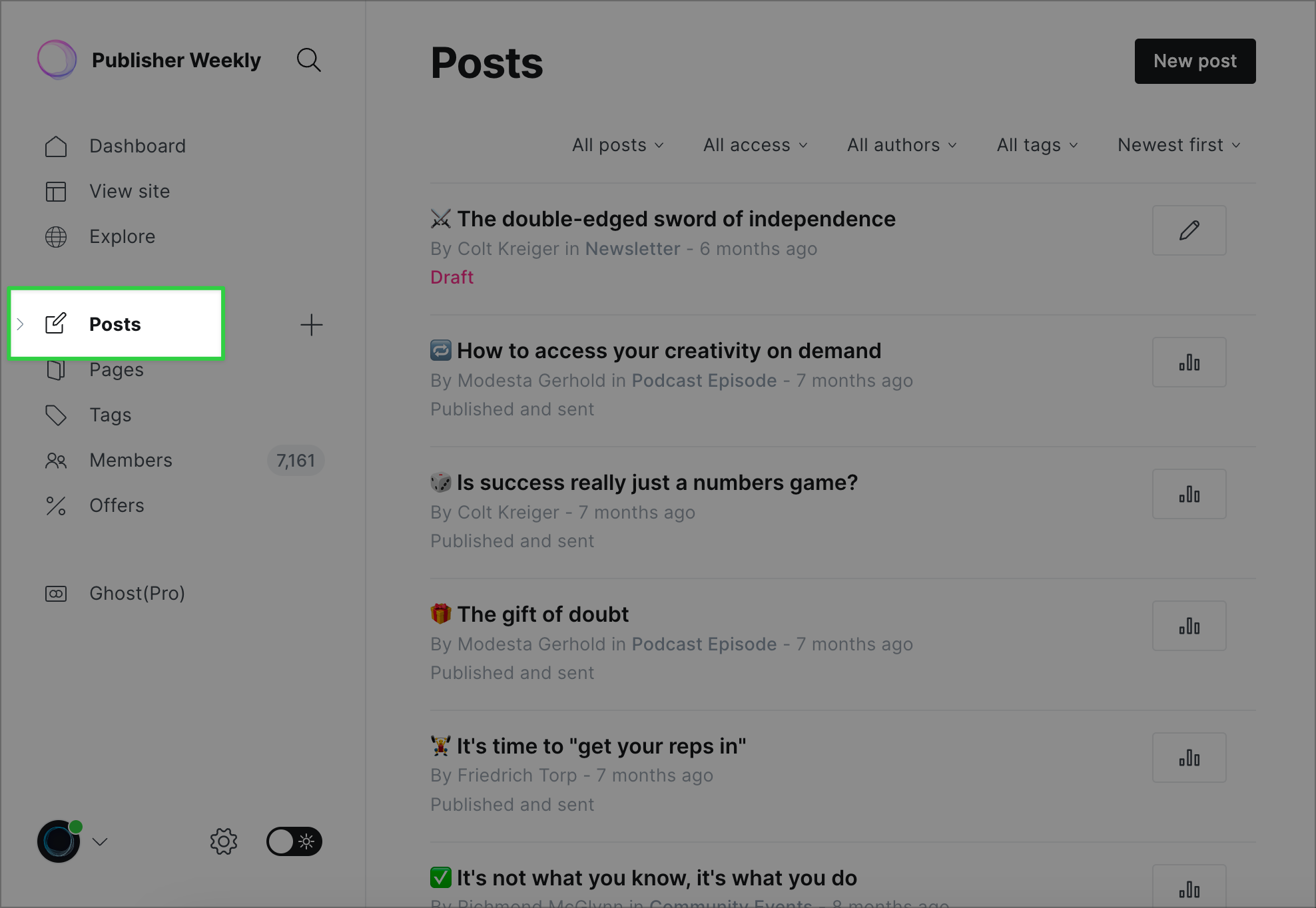
Task: Click the Publisher Weekly logo icon
Action: 57,60
